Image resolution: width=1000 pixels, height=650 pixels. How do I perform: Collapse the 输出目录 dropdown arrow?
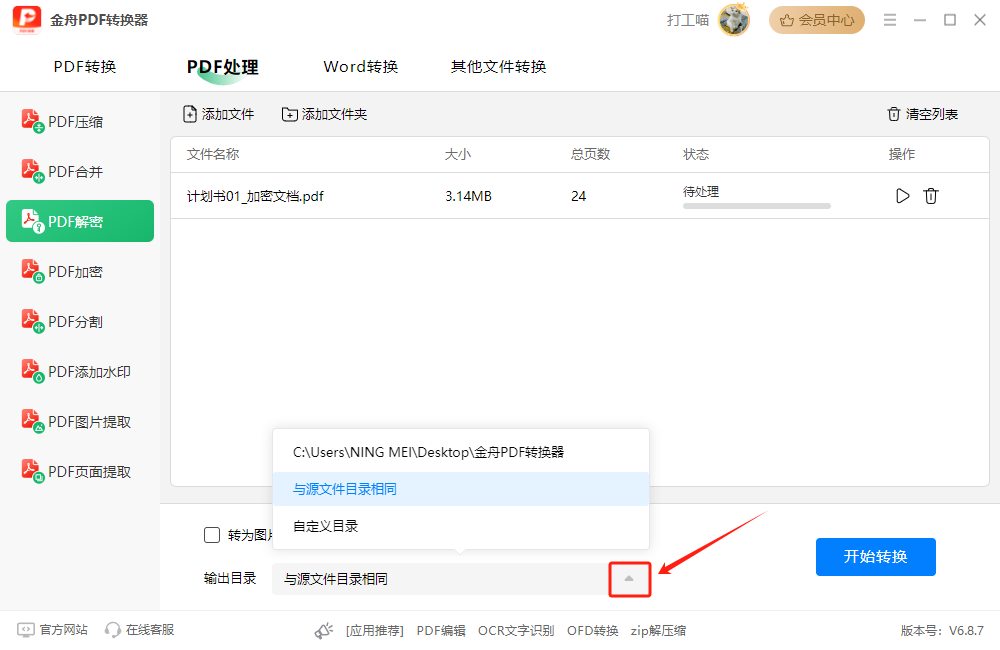tap(629, 579)
